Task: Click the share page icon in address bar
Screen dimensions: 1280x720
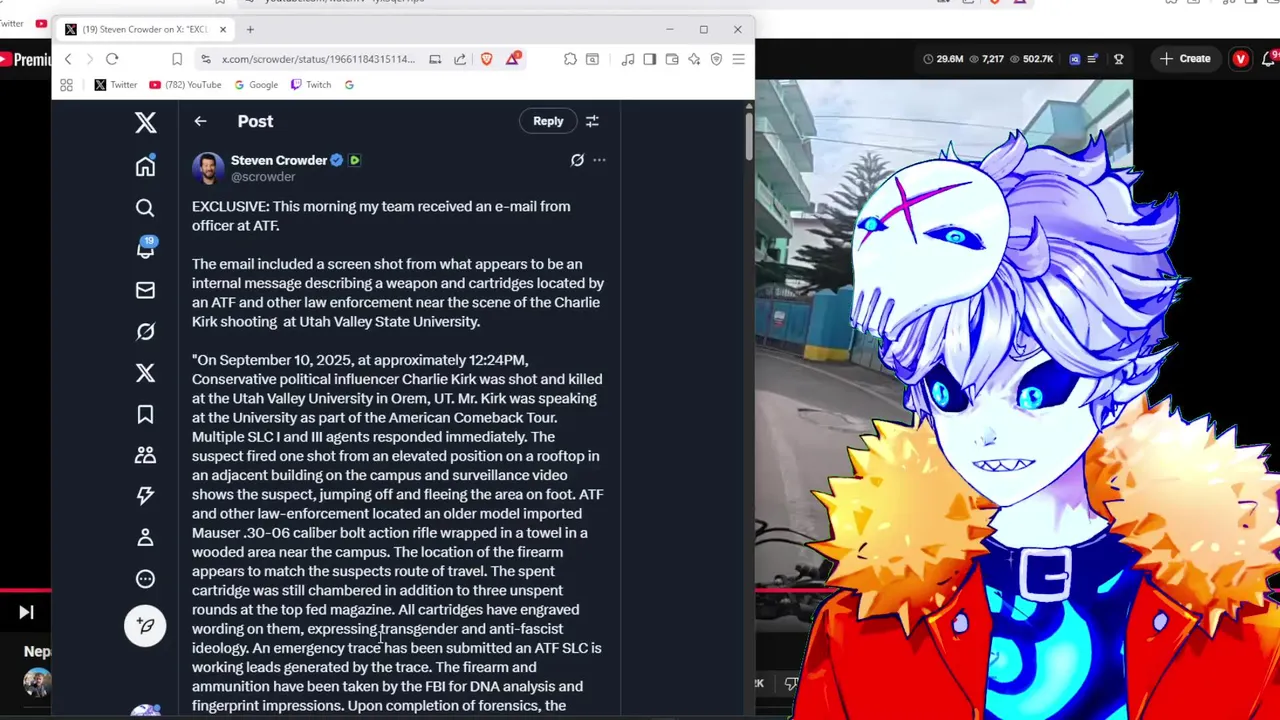Action: click(460, 59)
